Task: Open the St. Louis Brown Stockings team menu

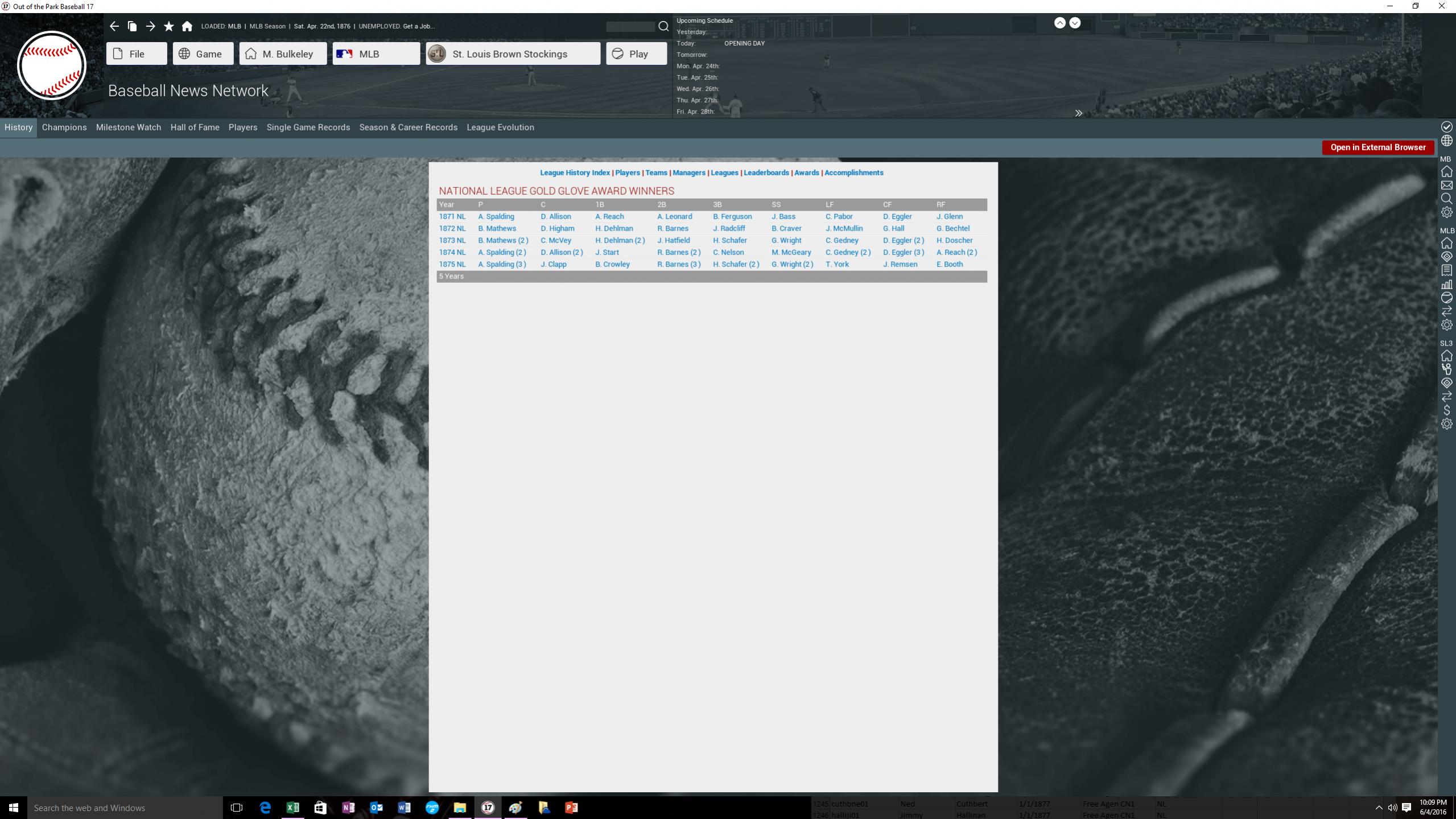Action: tap(513, 53)
